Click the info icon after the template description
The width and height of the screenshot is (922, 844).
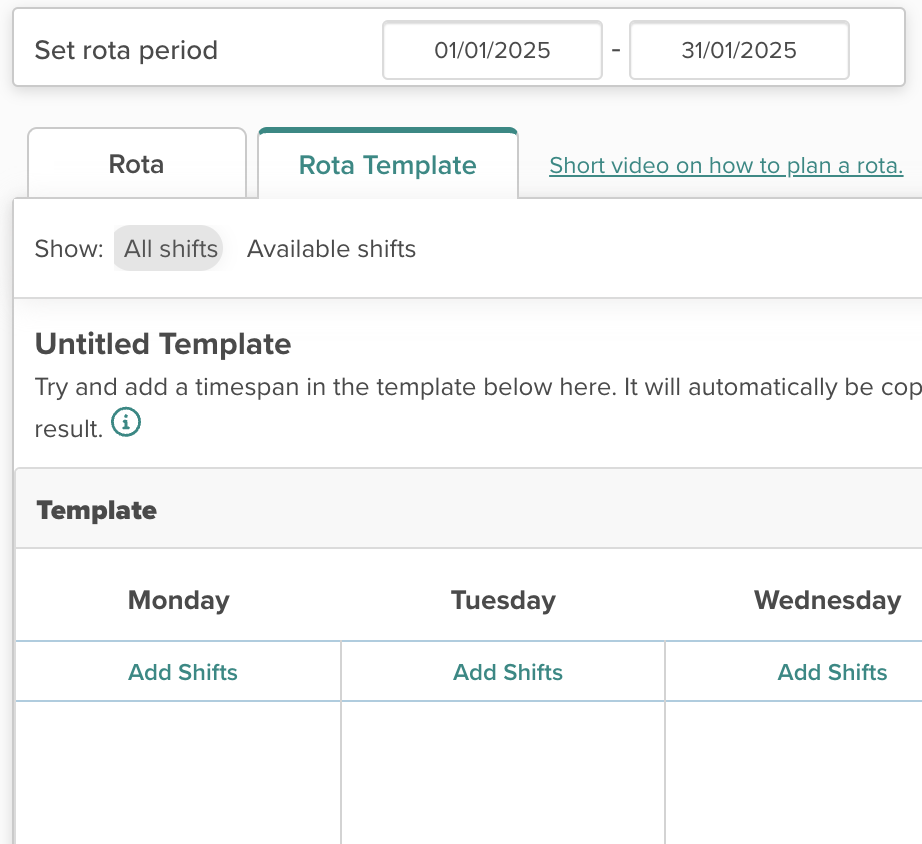126,423
